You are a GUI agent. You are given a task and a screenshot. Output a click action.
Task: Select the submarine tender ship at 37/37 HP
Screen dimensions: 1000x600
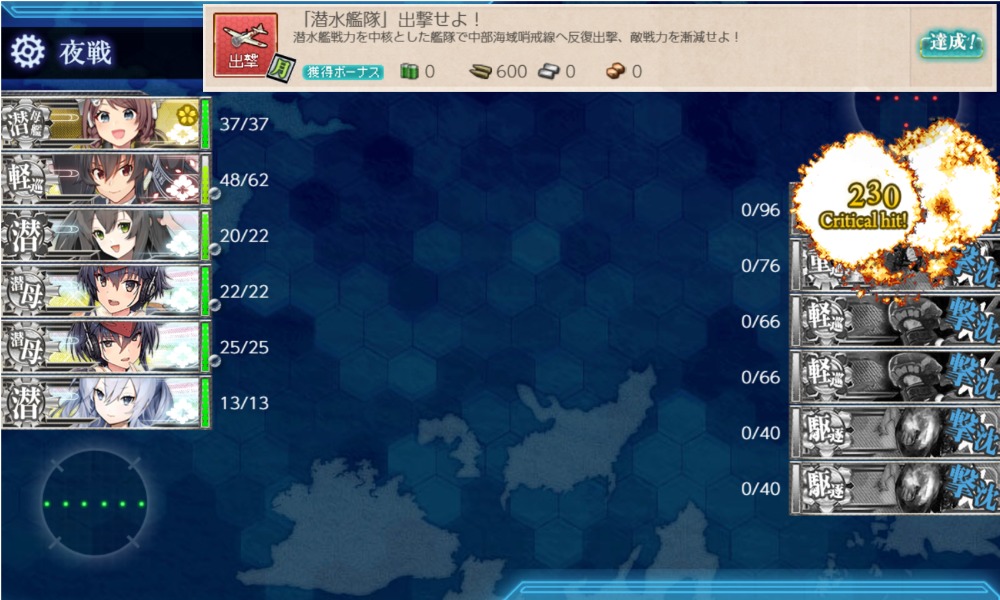[106, 123]
